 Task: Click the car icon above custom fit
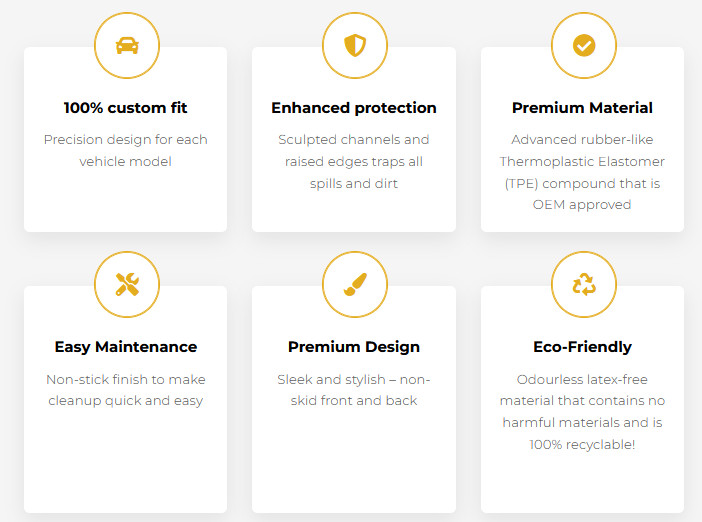point(126,45)
